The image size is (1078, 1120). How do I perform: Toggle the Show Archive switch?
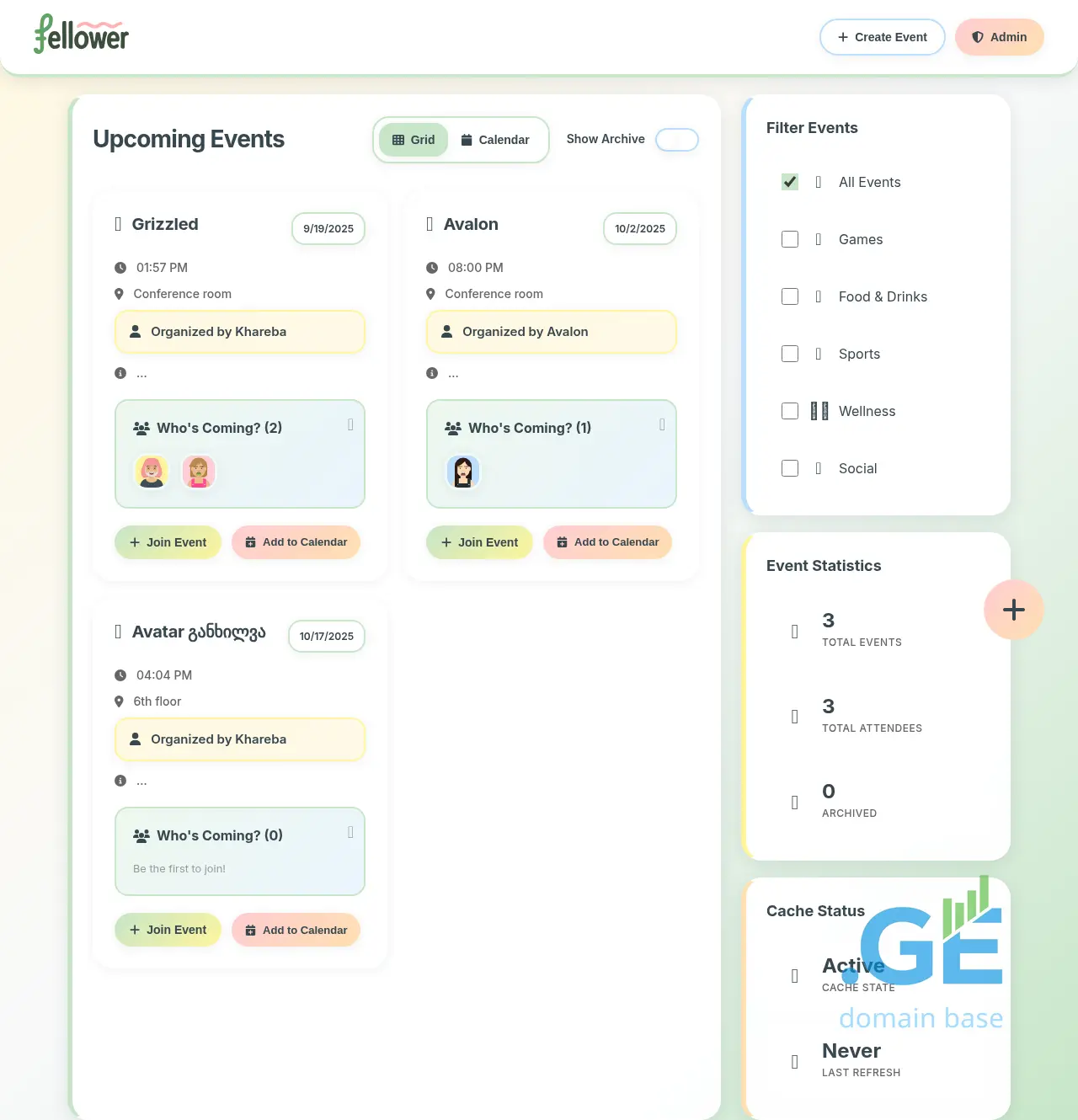point(676,140)
